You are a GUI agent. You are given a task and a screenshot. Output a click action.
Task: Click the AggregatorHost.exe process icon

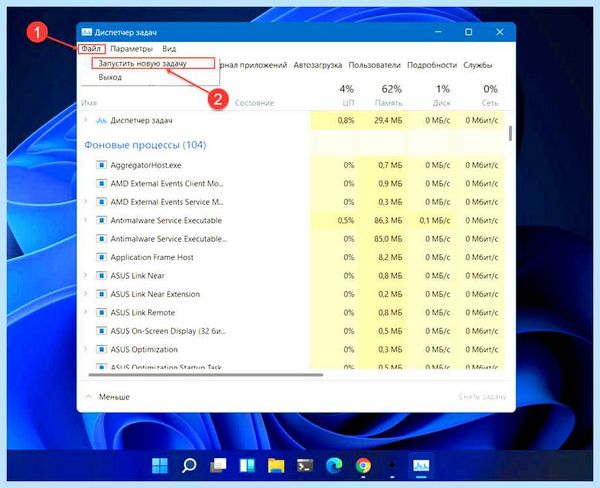pos(101,165)
